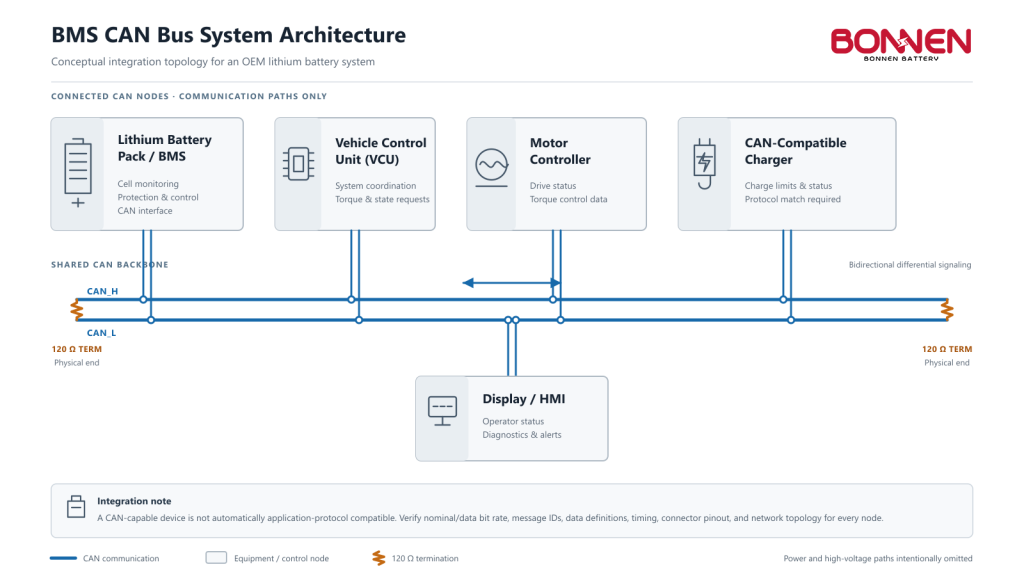Click the rectangle sample of the Equipment / control node legend
The image size is (1024, 576).
click(x=216, y=558)
